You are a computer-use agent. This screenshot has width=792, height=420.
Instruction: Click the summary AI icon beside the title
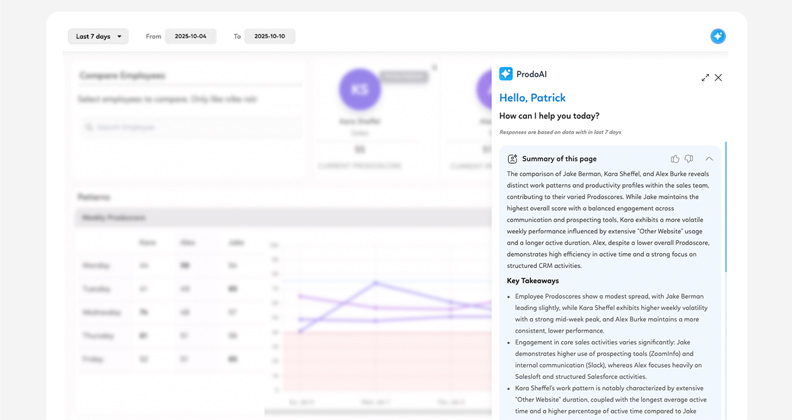click(512, 159)
